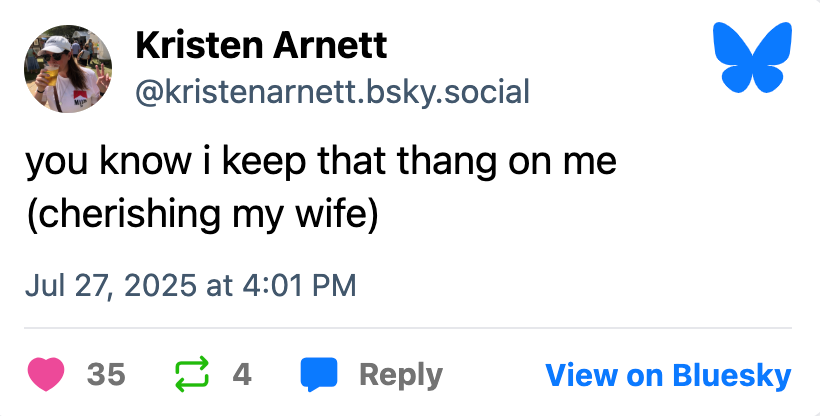Viewport: 820px width, 416px height.
Task: Click the horizontal divider below the timestamp
Action: coord(410,328)
